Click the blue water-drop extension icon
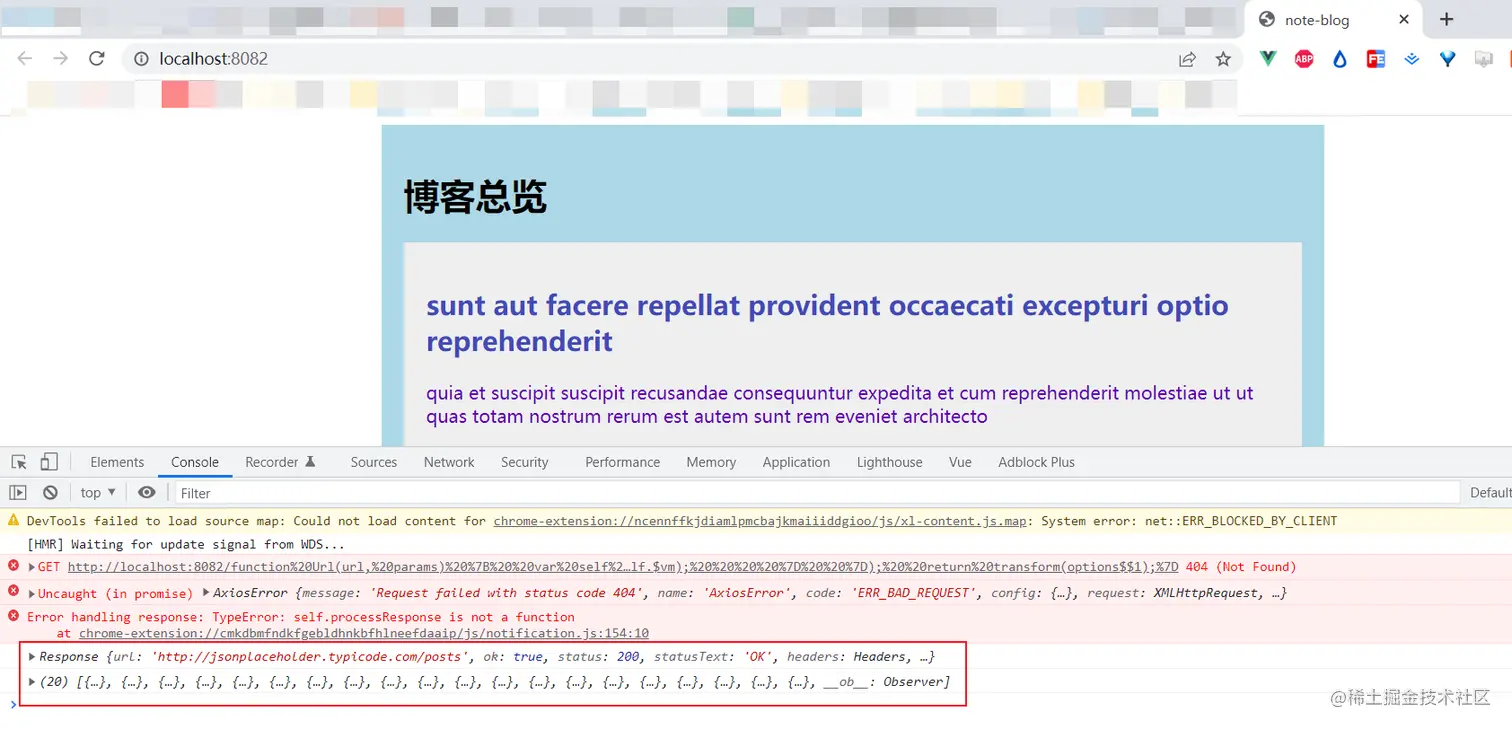 pos(1339,59)
